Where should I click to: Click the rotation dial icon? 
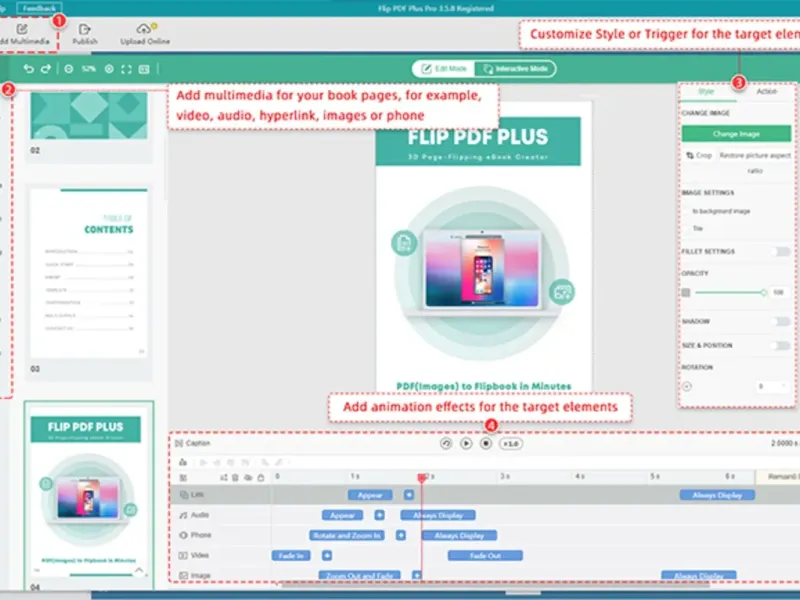tap(687, 386)
